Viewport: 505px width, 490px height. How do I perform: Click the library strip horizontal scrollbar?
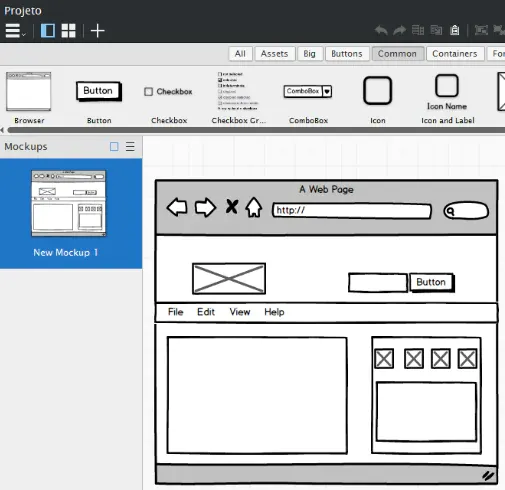256,130
